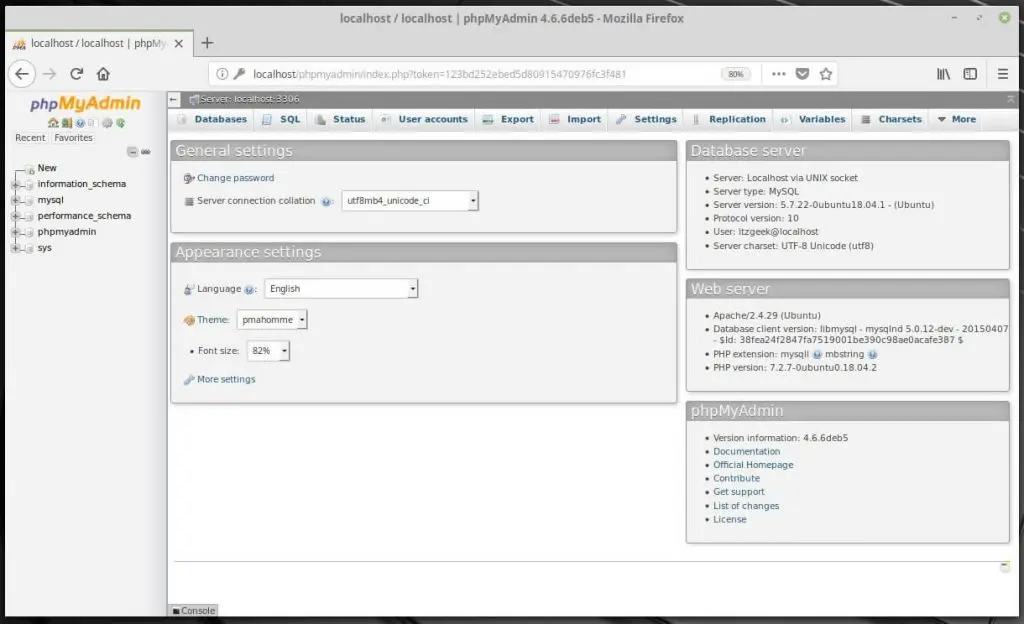Open the Language dropdown showing English
The width and height of the screenshot is (1024, 624).
coord(341,289)
